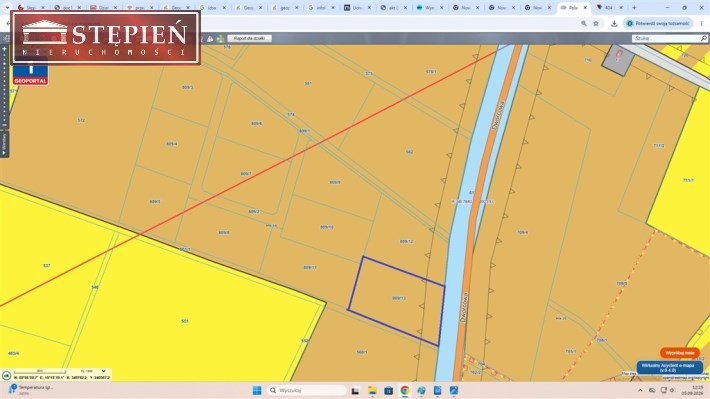Open Raport dla działki

(x=249, y=38)
